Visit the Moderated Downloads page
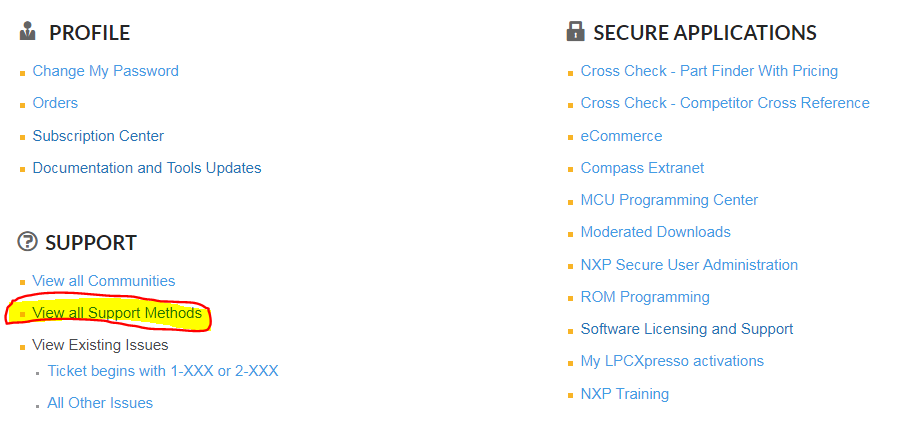The height and width of the screenshot is (422, 911). (655, 232)
